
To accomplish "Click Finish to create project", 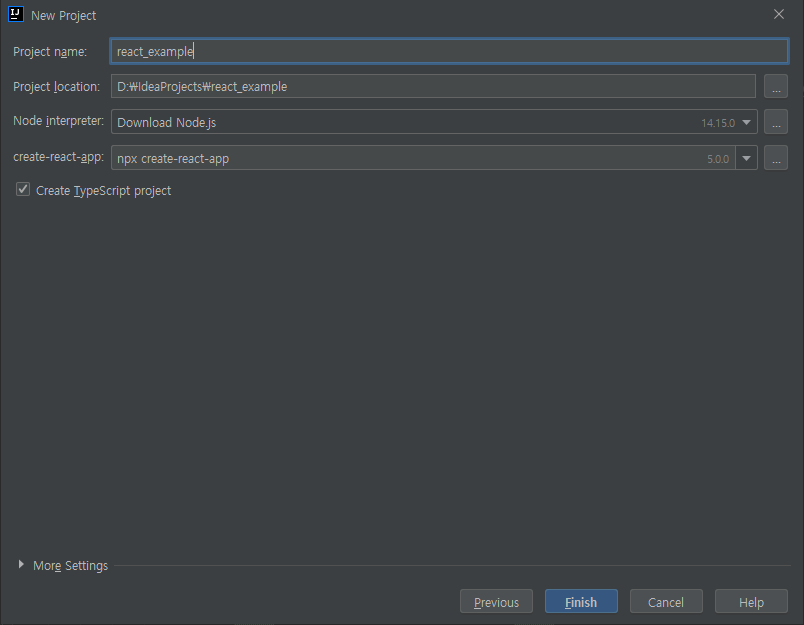I will pyautogui.click(x=581, y=601).
